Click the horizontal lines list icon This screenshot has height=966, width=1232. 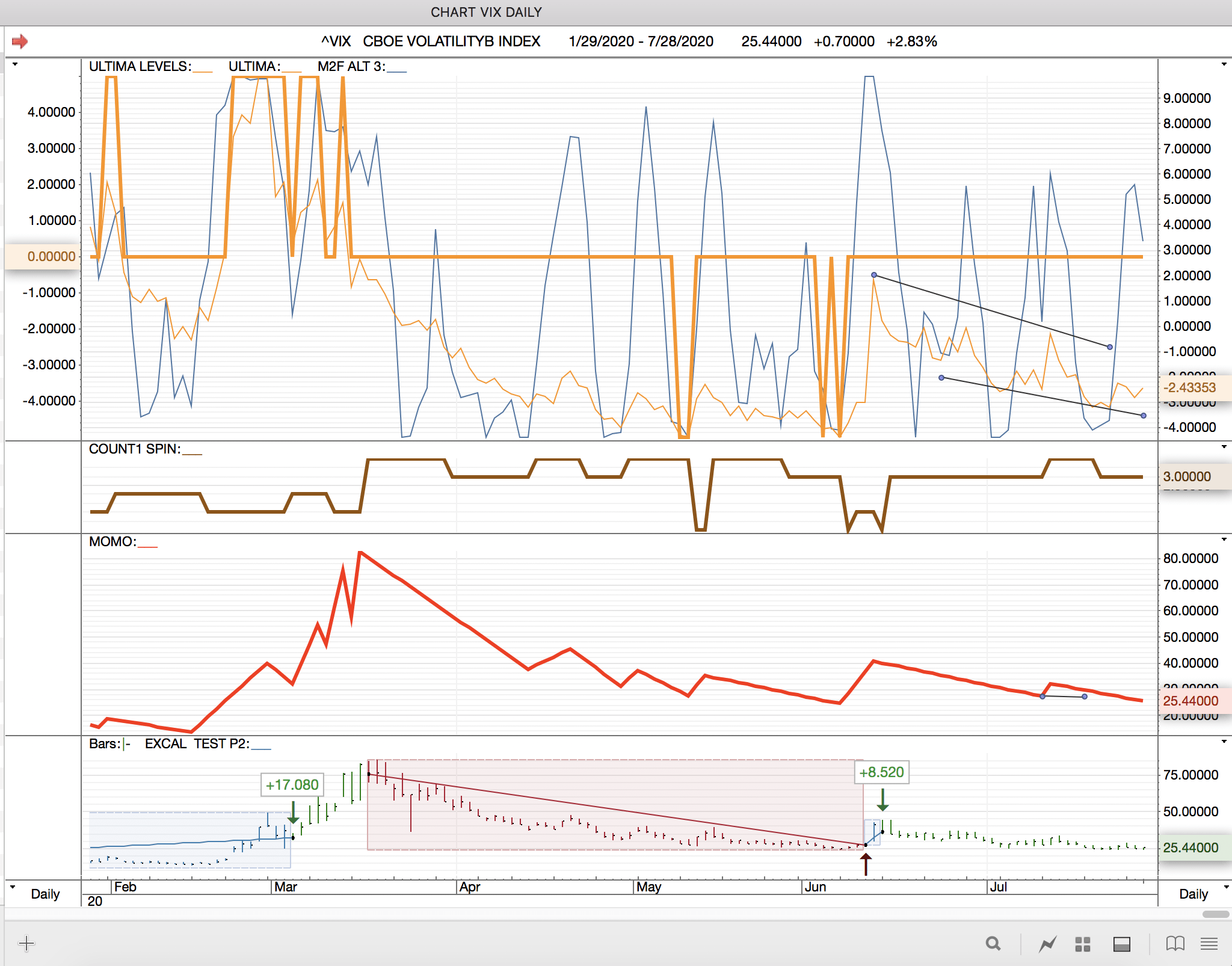coord(1209,944)
